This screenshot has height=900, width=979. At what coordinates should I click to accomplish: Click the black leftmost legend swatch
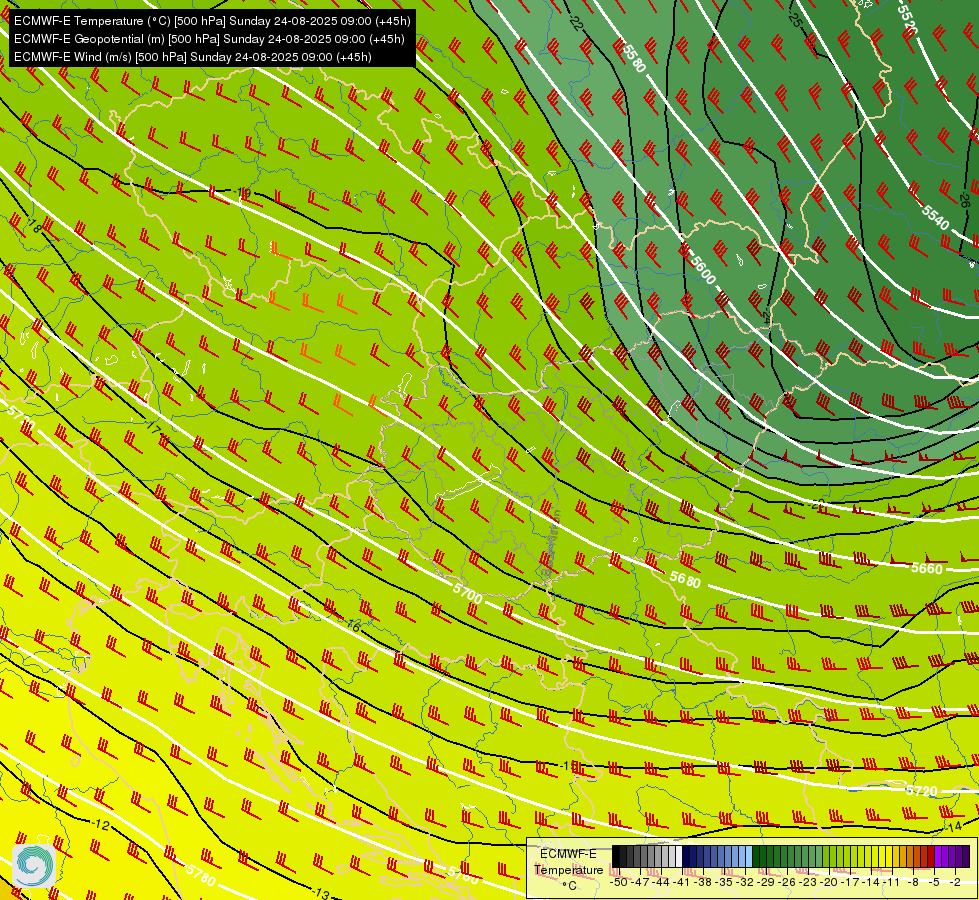pos(616,856)
